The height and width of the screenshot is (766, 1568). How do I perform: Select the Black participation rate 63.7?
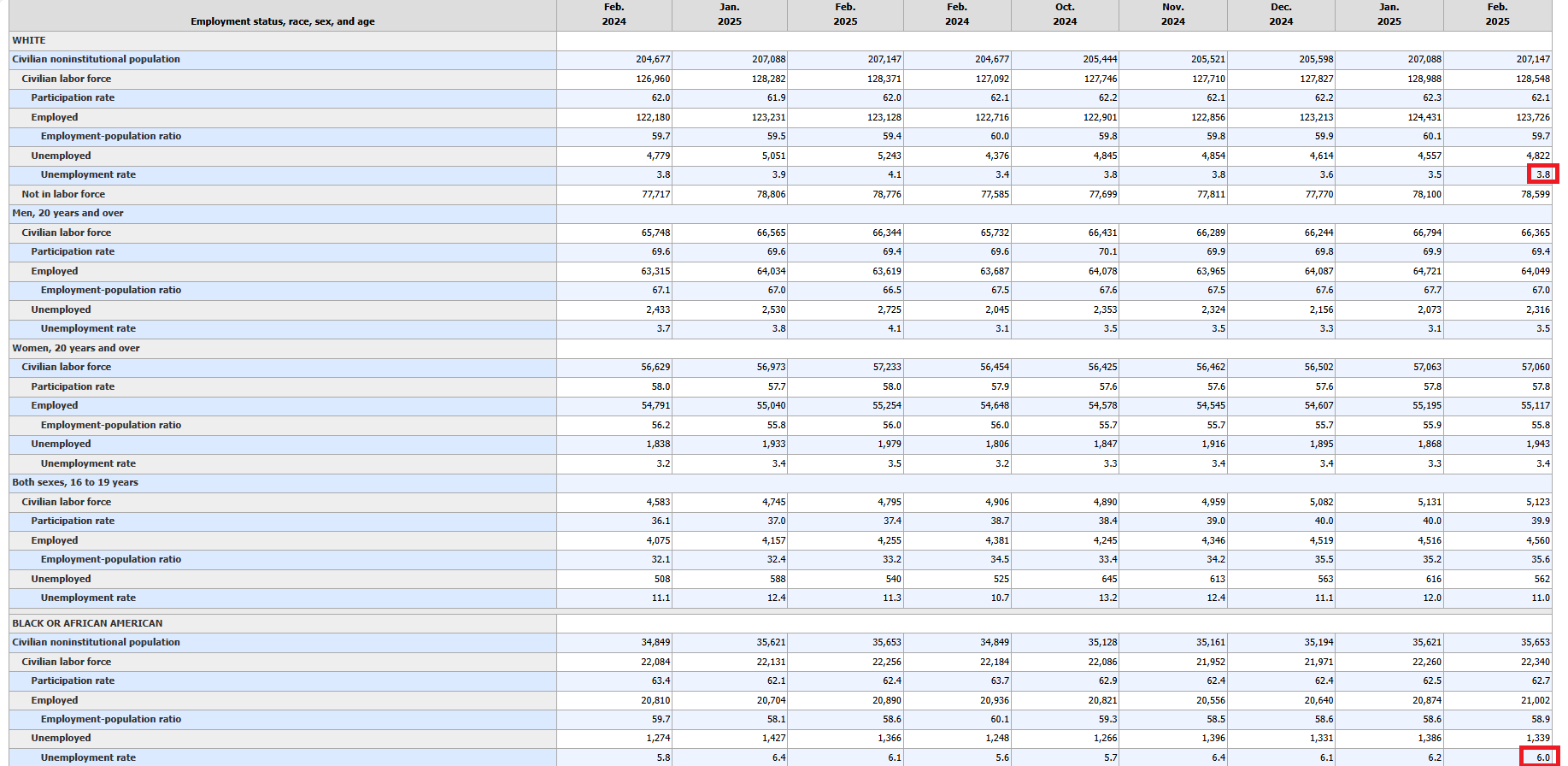(1000, 681)
